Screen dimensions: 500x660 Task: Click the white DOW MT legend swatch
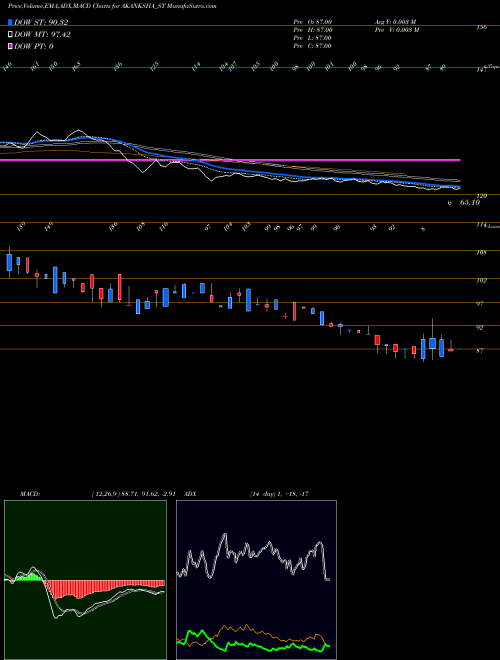(10, 35)
